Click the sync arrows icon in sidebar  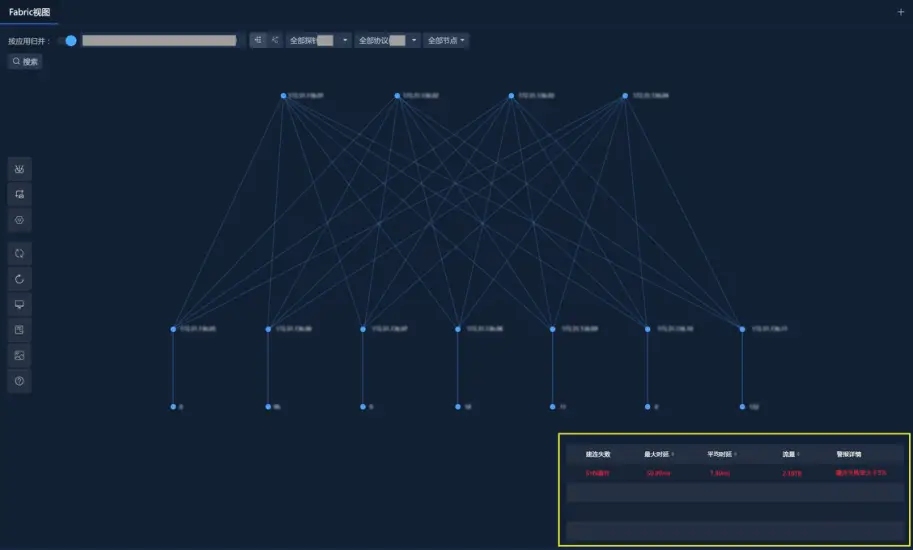point(19,253)
